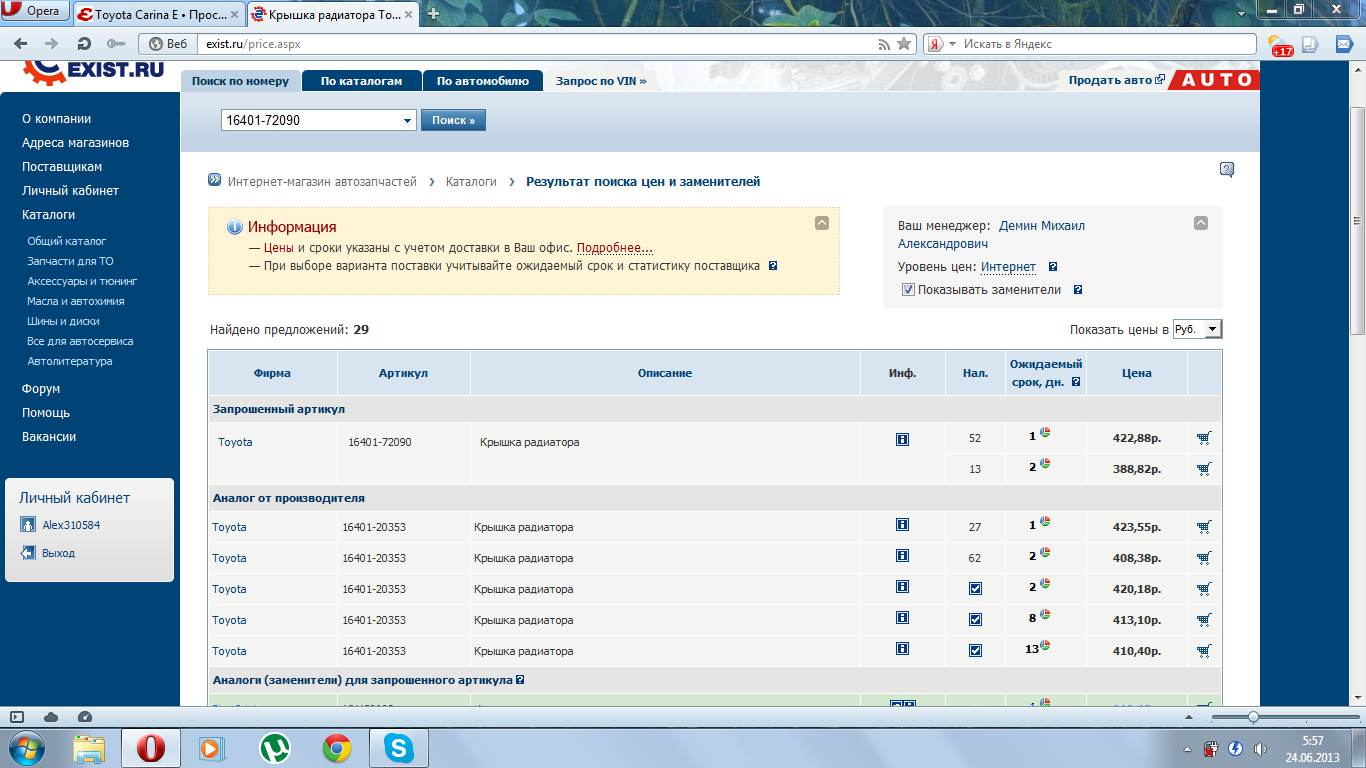Bookmark page with the address bar star
Viewport: 1366px width, 768px height.
pos(904,44)
